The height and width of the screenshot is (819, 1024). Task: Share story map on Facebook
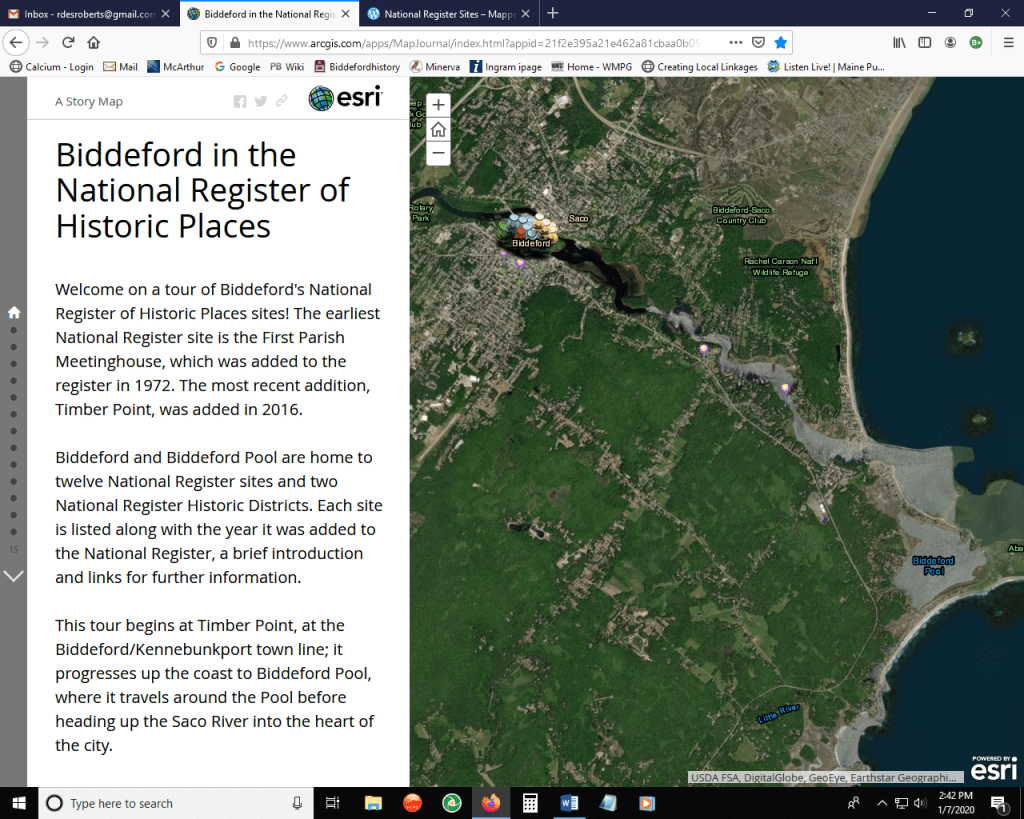(240, 101)
